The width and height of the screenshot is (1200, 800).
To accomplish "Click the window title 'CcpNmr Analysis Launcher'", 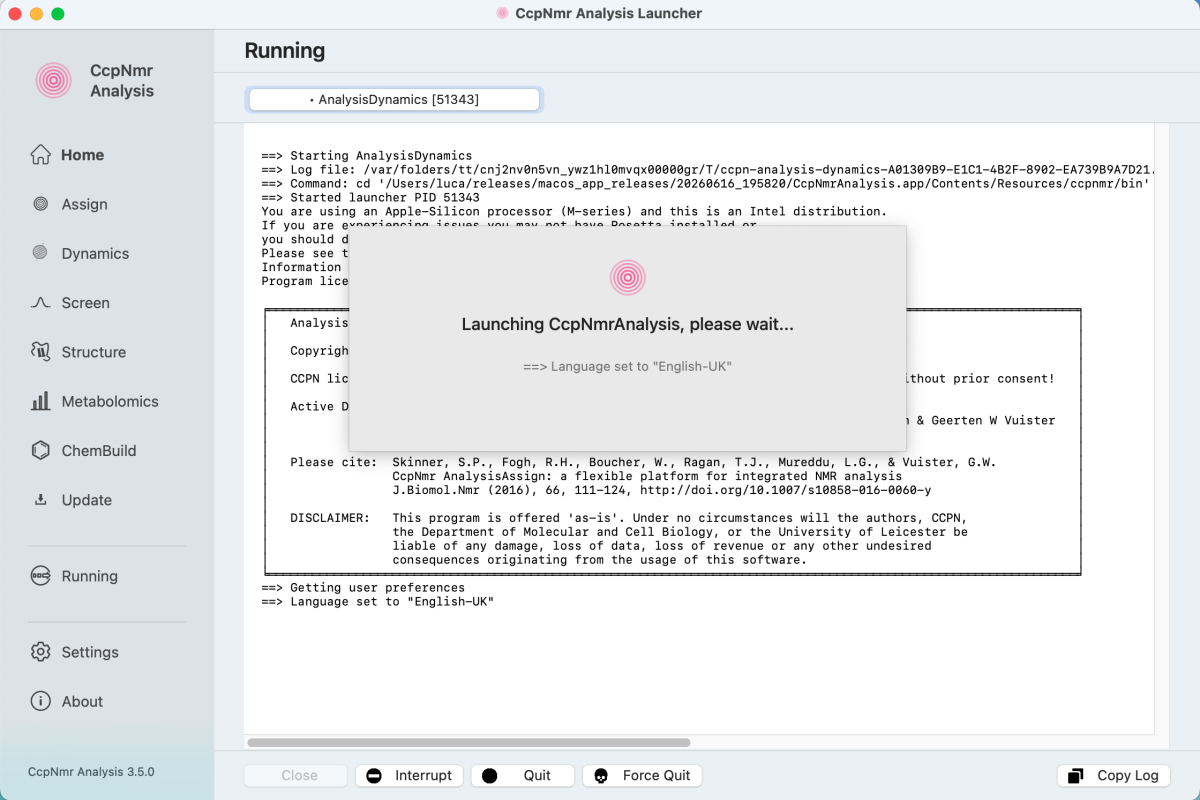I will [x=608, y=14].
